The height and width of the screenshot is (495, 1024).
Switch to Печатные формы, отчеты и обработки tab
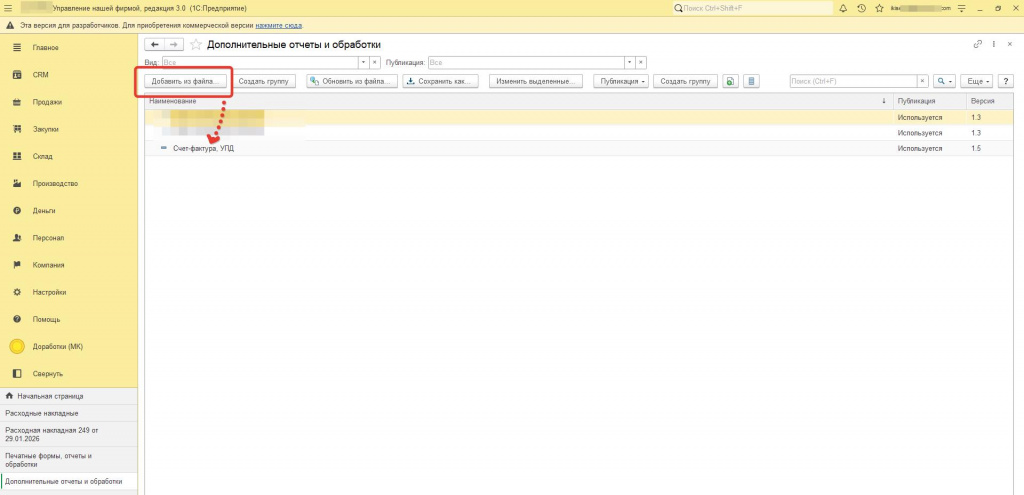pyautogui.click(x=69, y=460)
